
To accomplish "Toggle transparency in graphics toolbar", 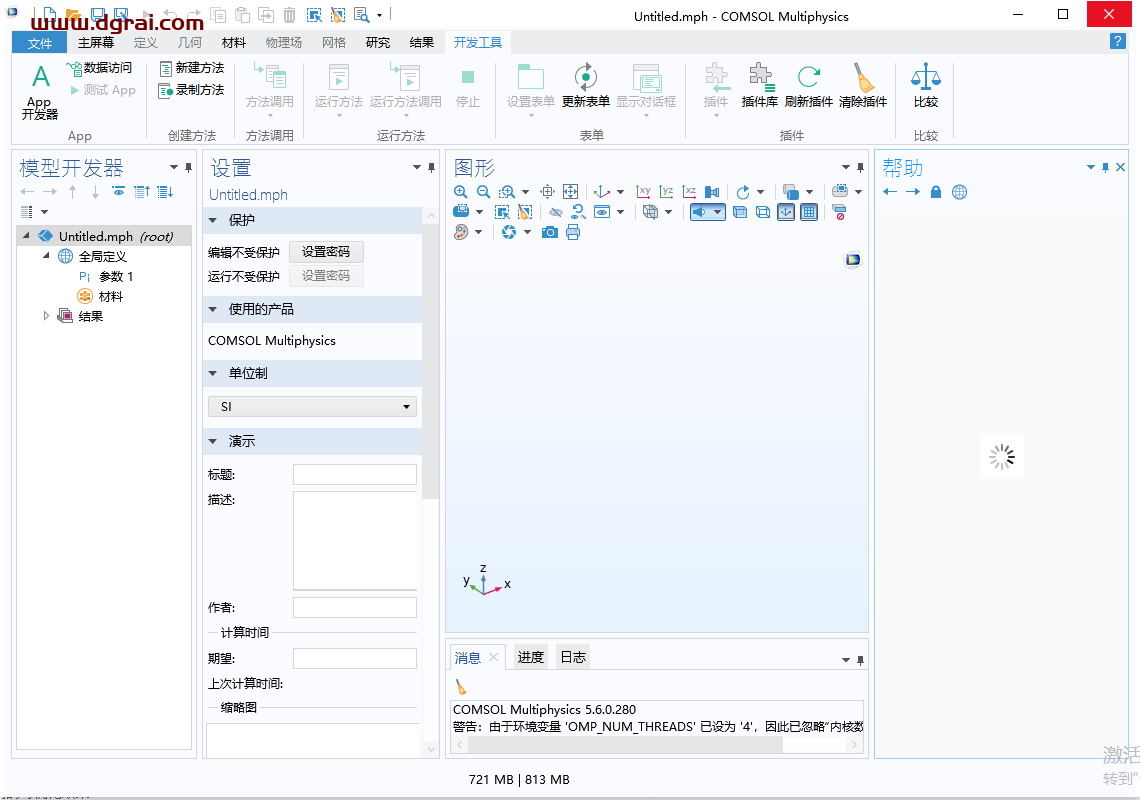I will pos(739,212).
